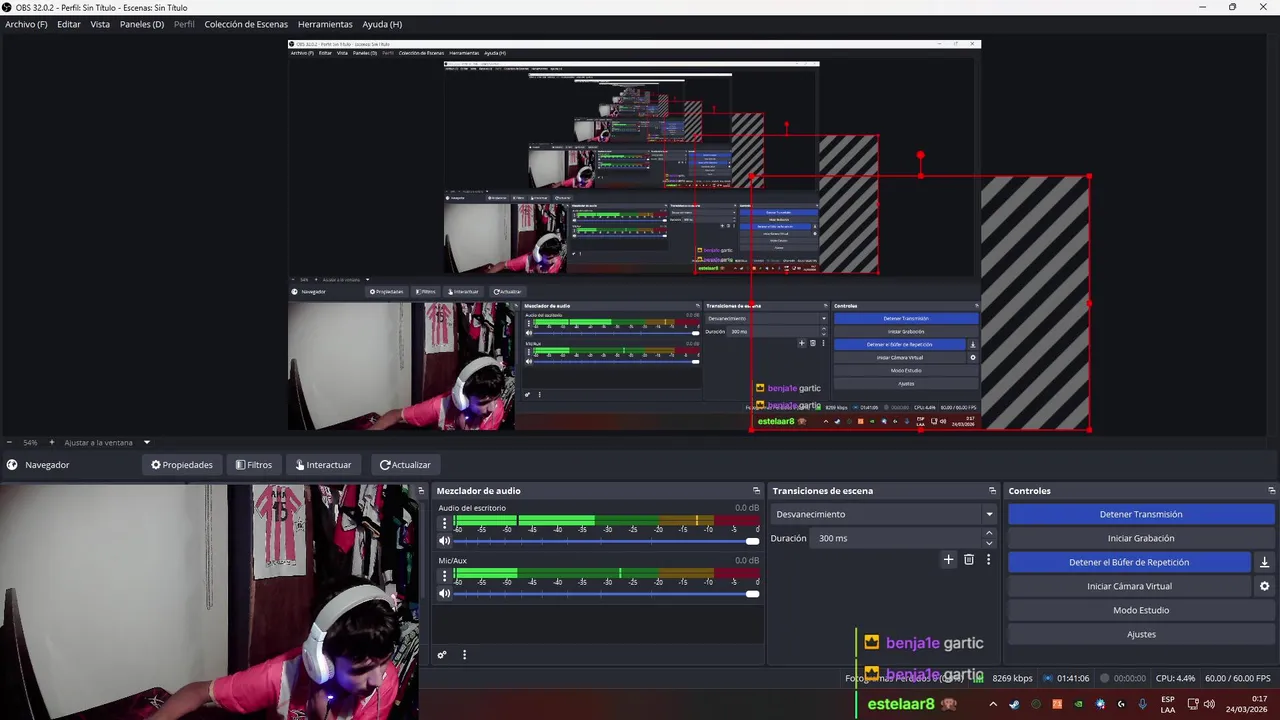
Task: Click the 54% zoom level text
Action: 30,442
